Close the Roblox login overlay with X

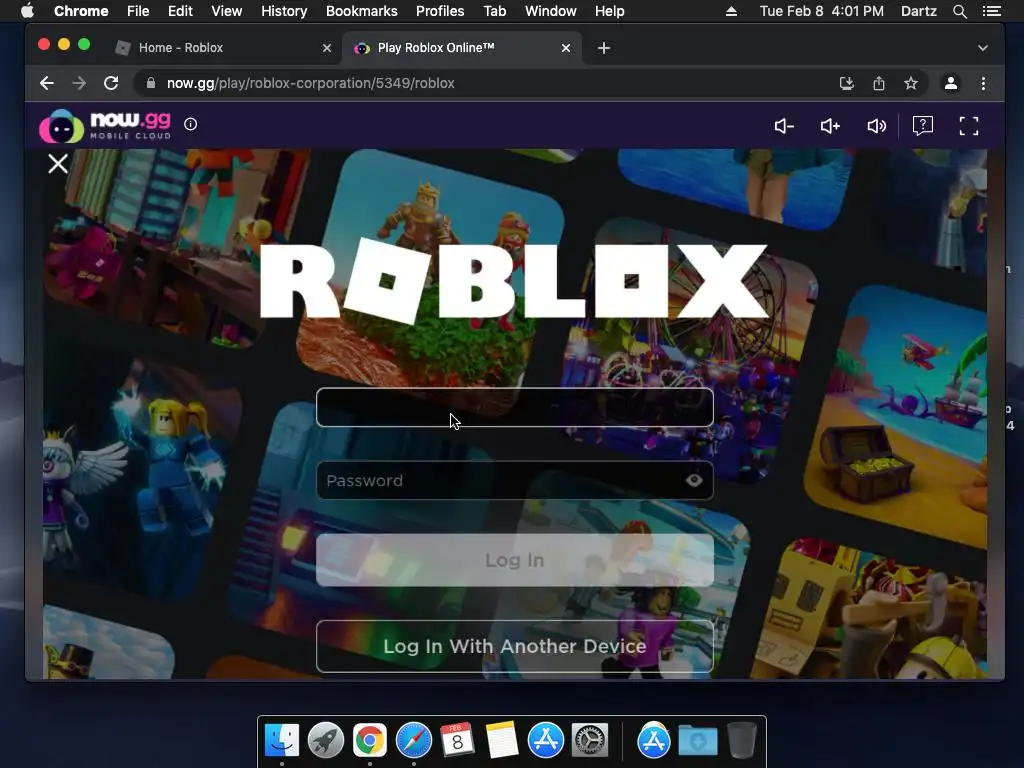coord(58,163)
